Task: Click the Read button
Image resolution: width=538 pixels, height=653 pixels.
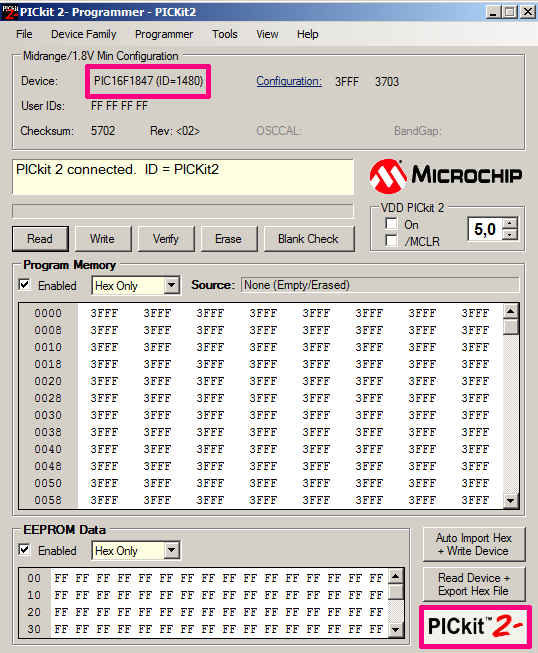Action: (x=40, y=239)
